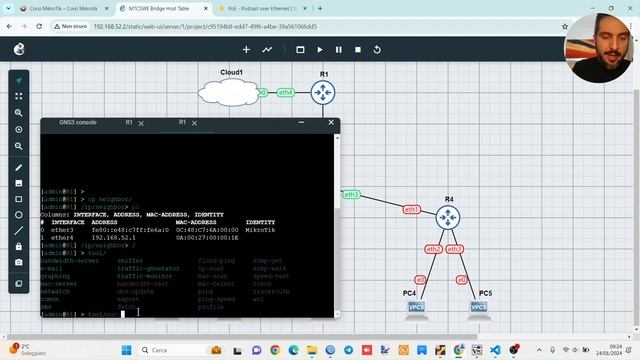Image resolution: width=640 pixels, height=360 pixels.
Task: Click the bottom console/layers icon in sidebar
Action: [x=19, y=283]
